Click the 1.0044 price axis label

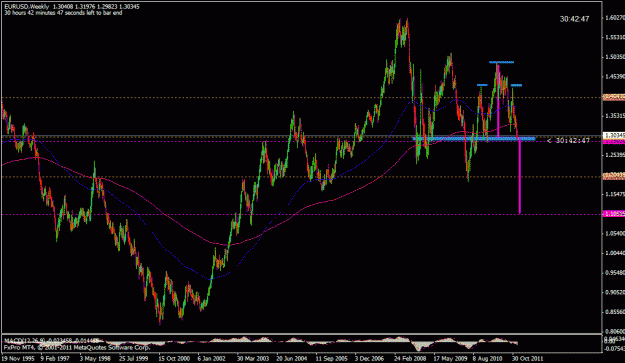coord(614,253)
